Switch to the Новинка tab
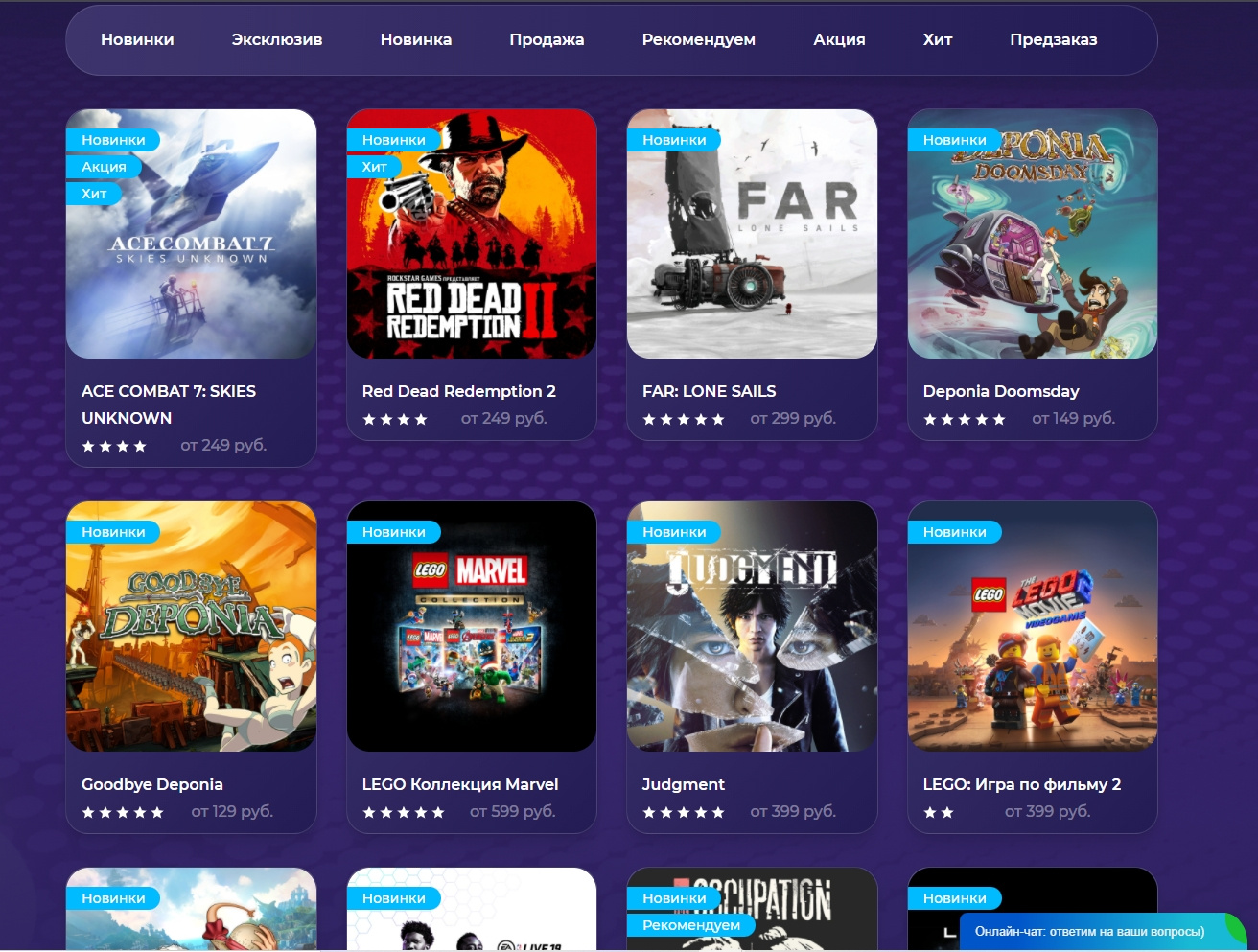Image resolution: width=1258 pixels, height=952 pixels. 415,39
